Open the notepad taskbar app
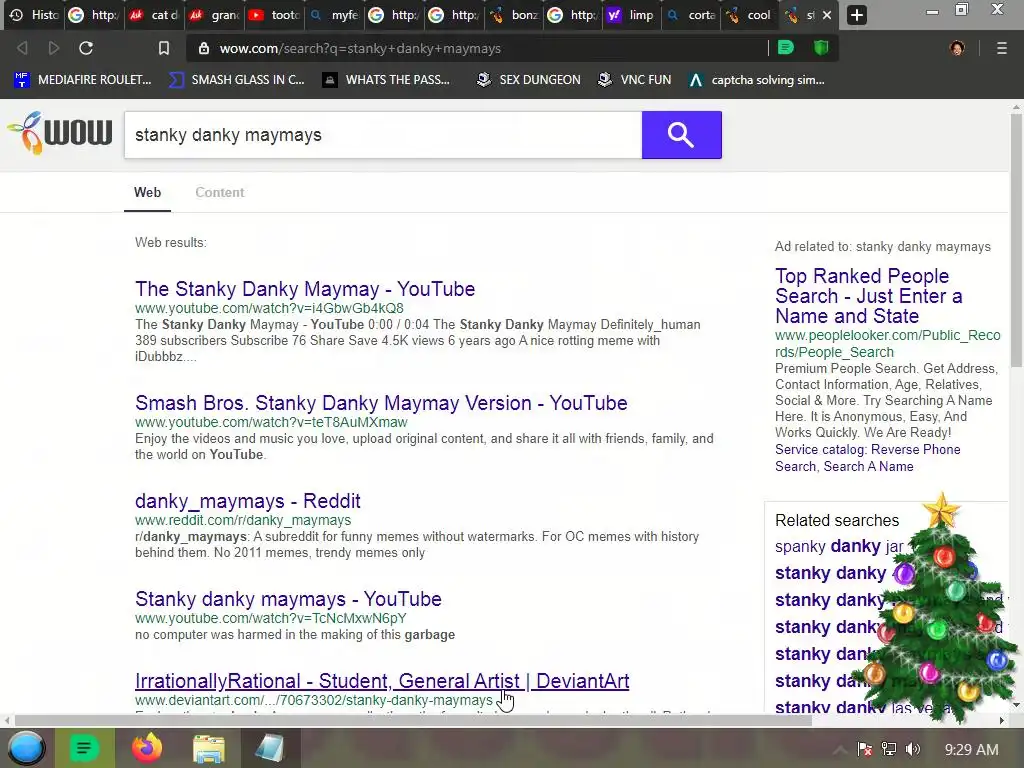This screenshot has height=768, width=1024. pos(270,748)
